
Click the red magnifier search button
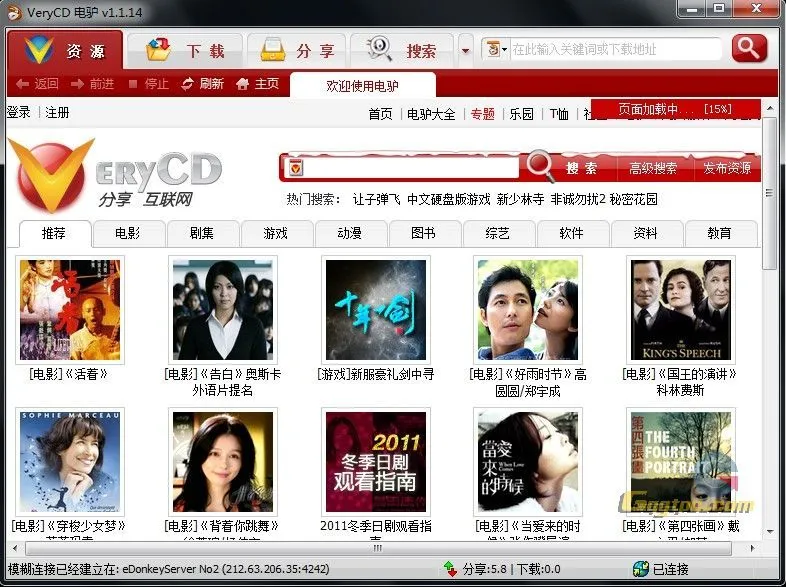pos(749,48)
